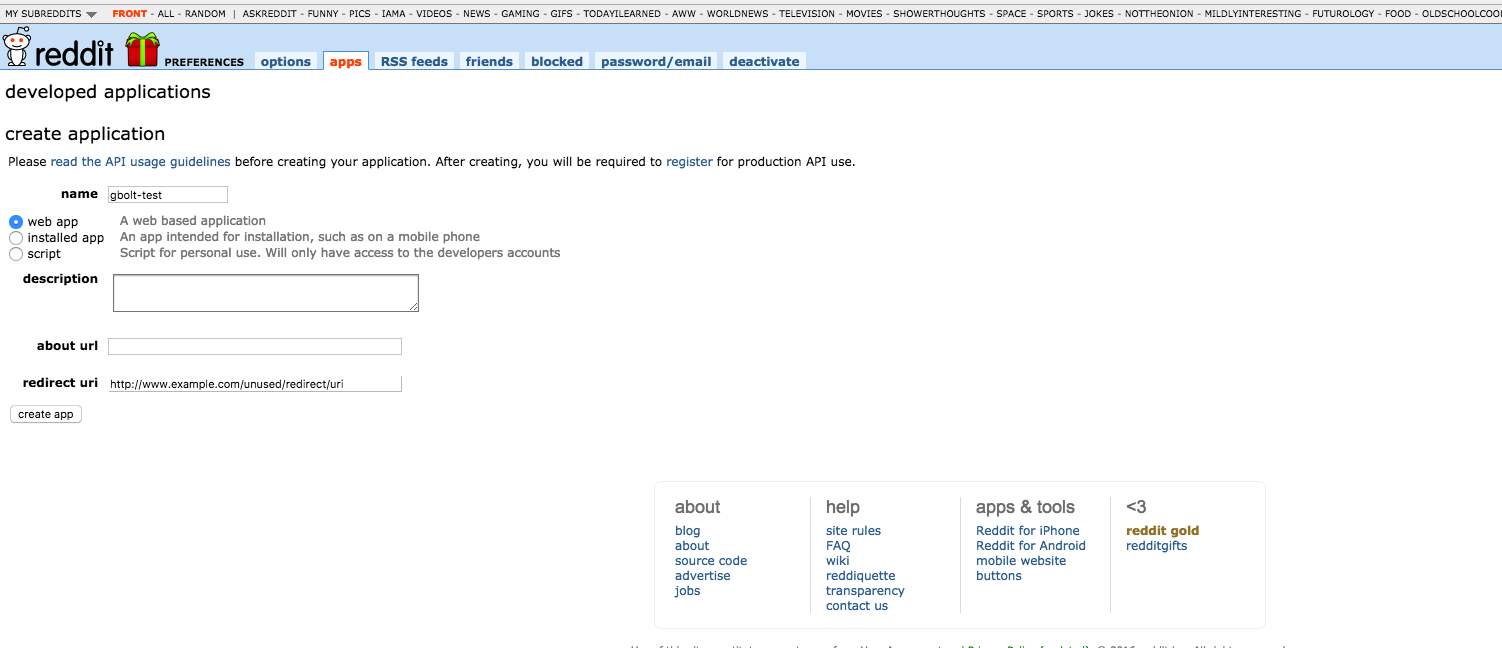This screenshot has height=648, width=1502.
Task: Visit NEWS from the top bar
Action: [477, 14]
